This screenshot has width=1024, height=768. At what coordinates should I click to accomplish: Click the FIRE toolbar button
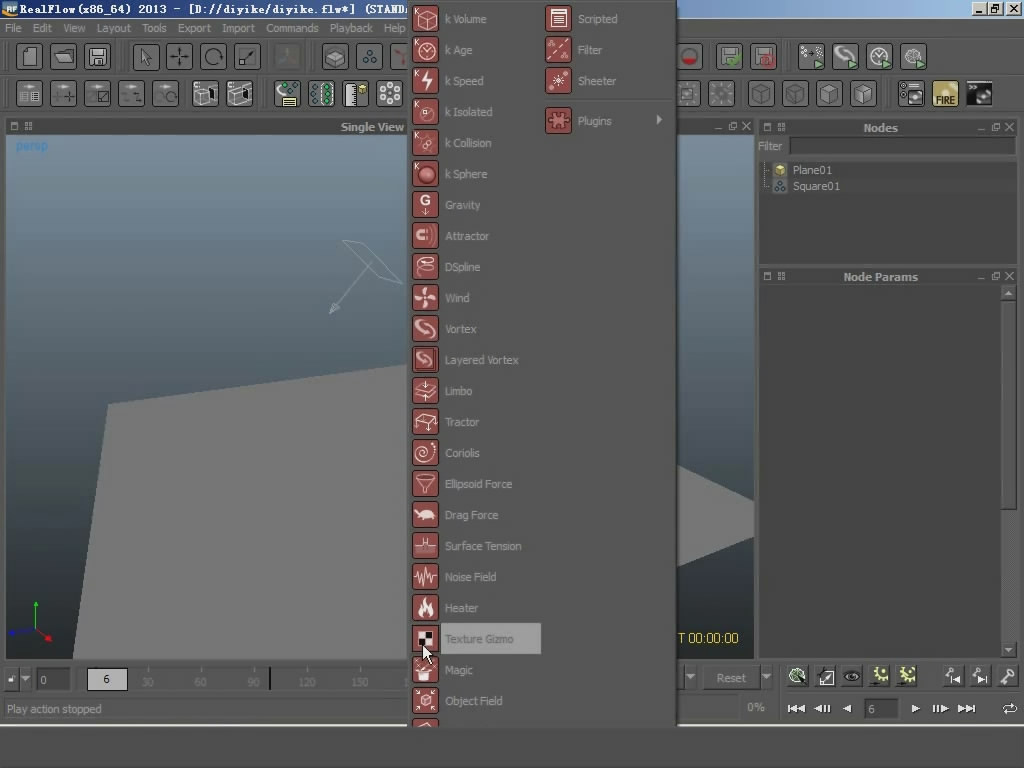[x=945, y=94]
